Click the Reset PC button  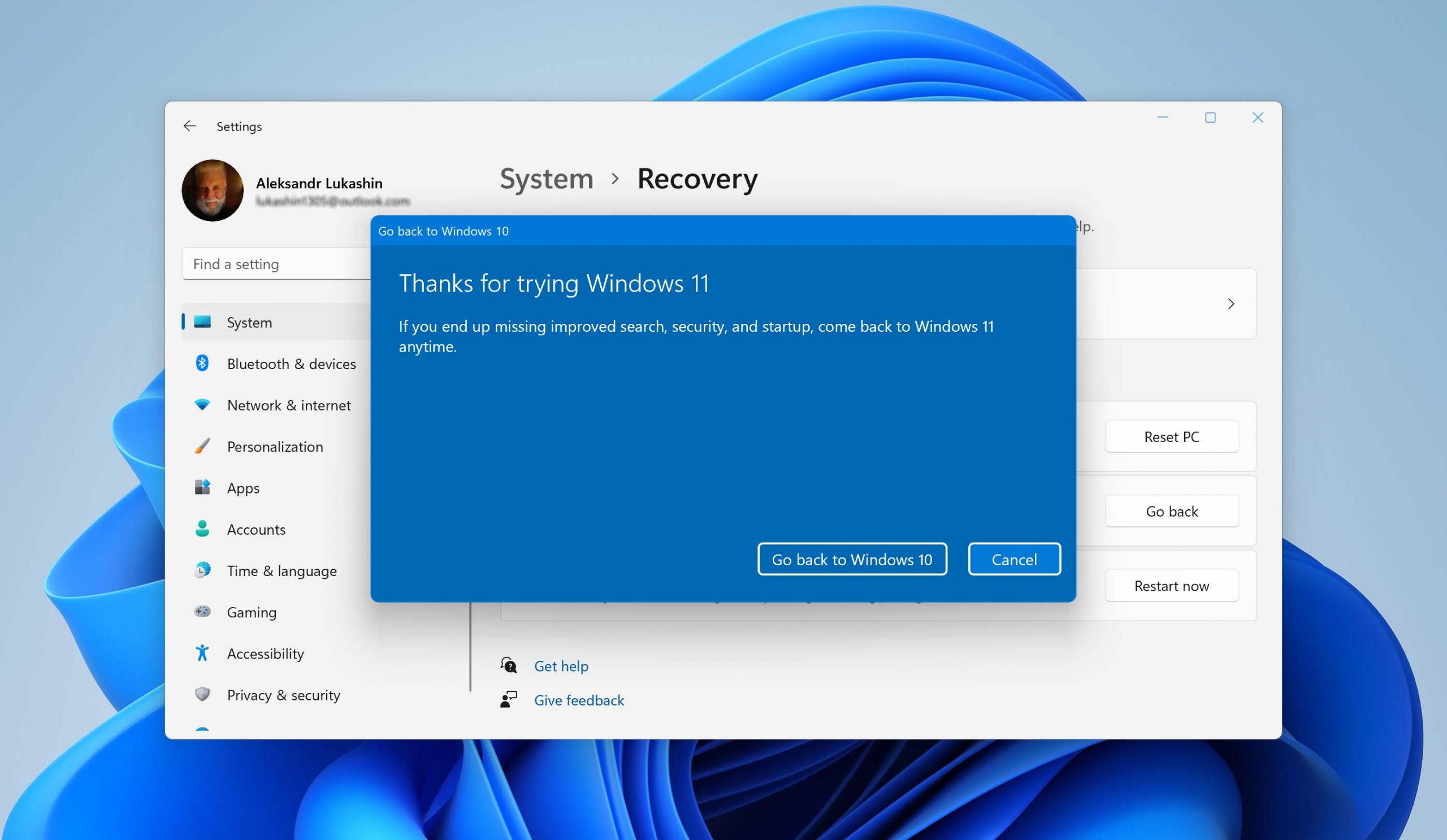1171,436
